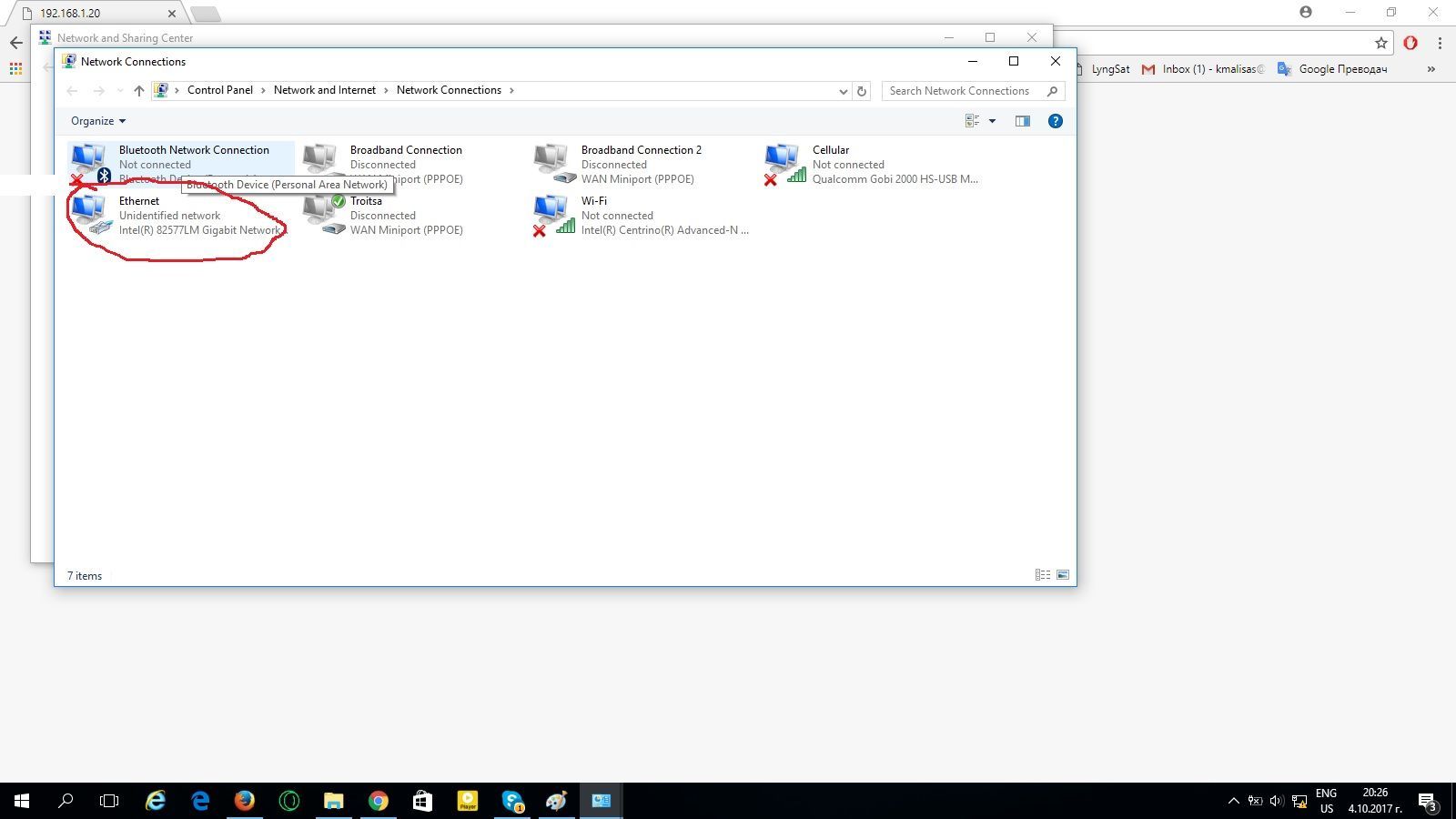Click the refresh button beside address bar
Image resolution: width=1456 pixels, height=819 pixels.
(861, 91)
